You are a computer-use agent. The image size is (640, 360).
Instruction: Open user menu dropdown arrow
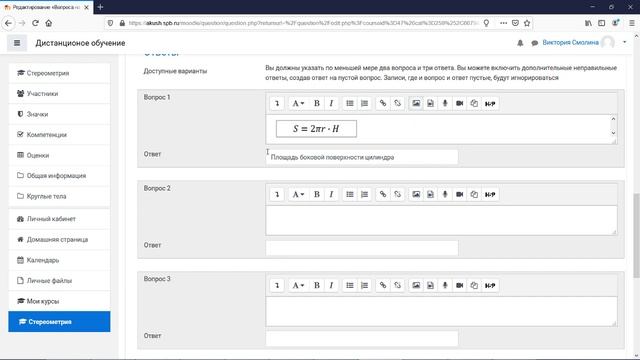[x=624, y=42]
